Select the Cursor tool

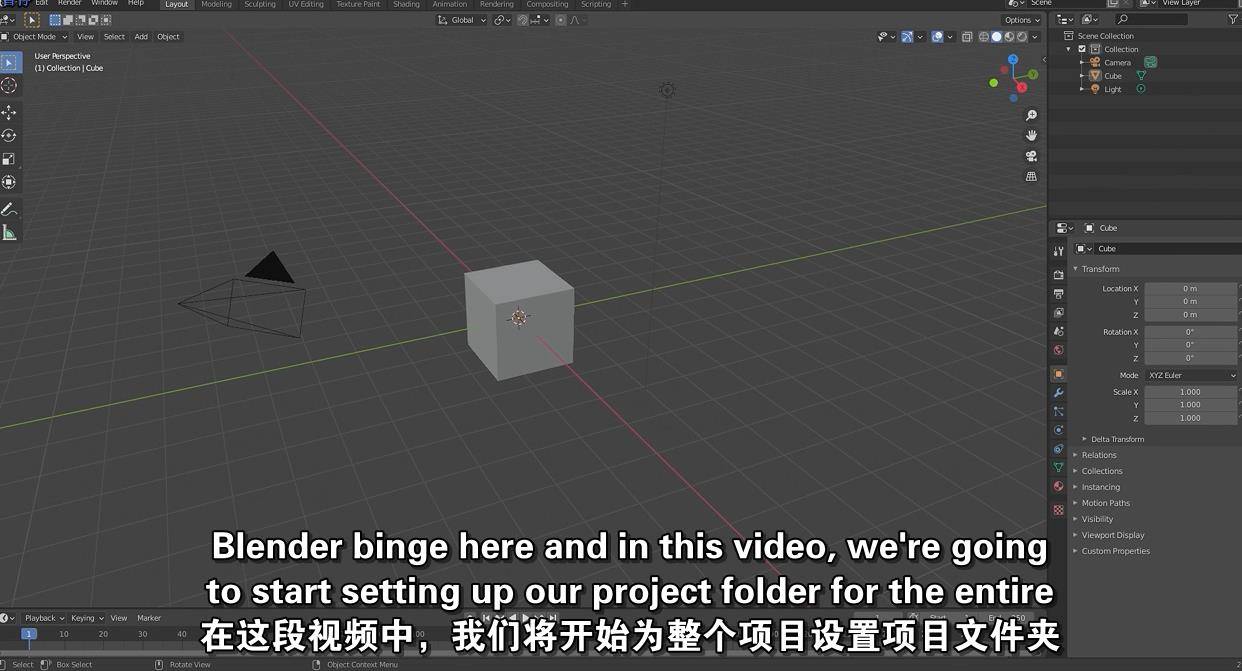10,86
